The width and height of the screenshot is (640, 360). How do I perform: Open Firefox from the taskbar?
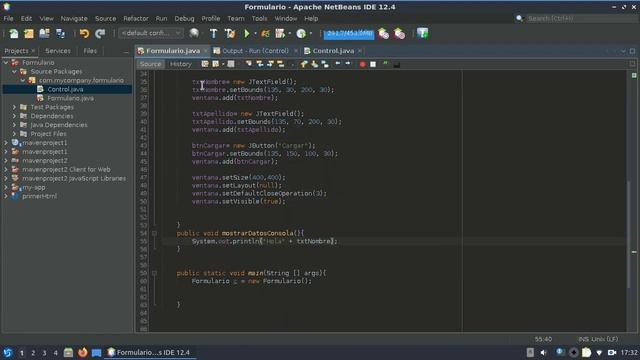83,352
